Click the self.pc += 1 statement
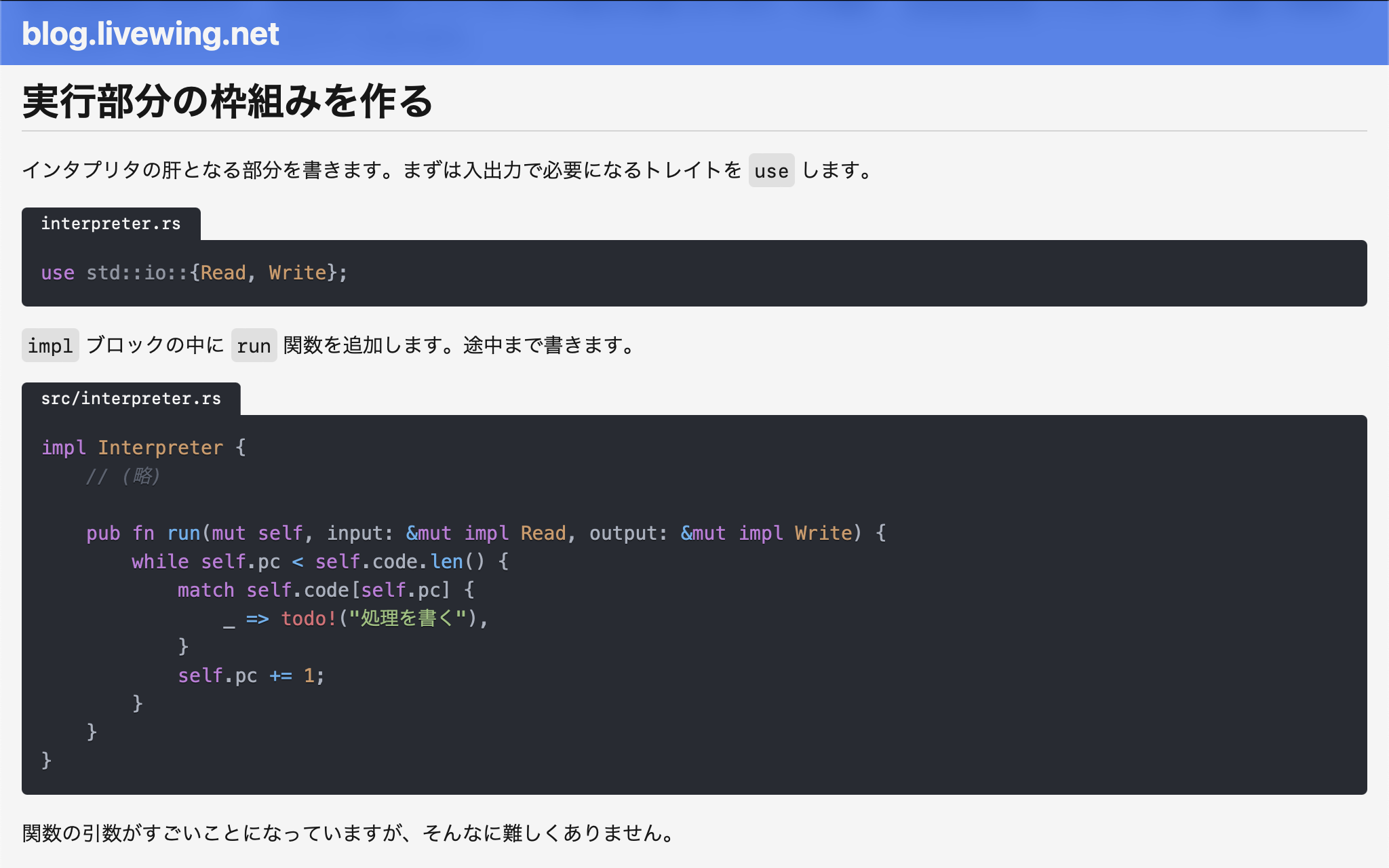 coord(250,674)
